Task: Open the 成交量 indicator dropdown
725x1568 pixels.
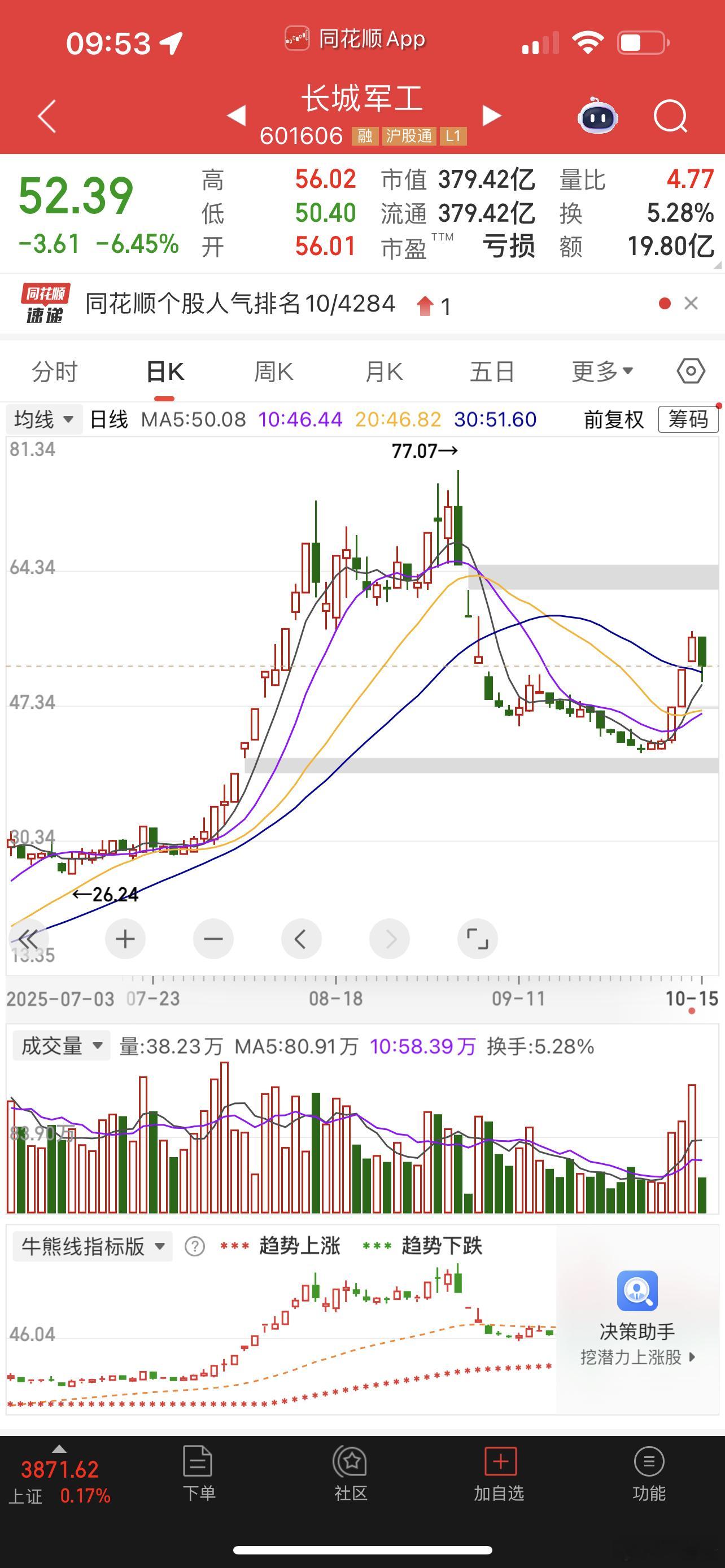Action: pos(61,1046)
